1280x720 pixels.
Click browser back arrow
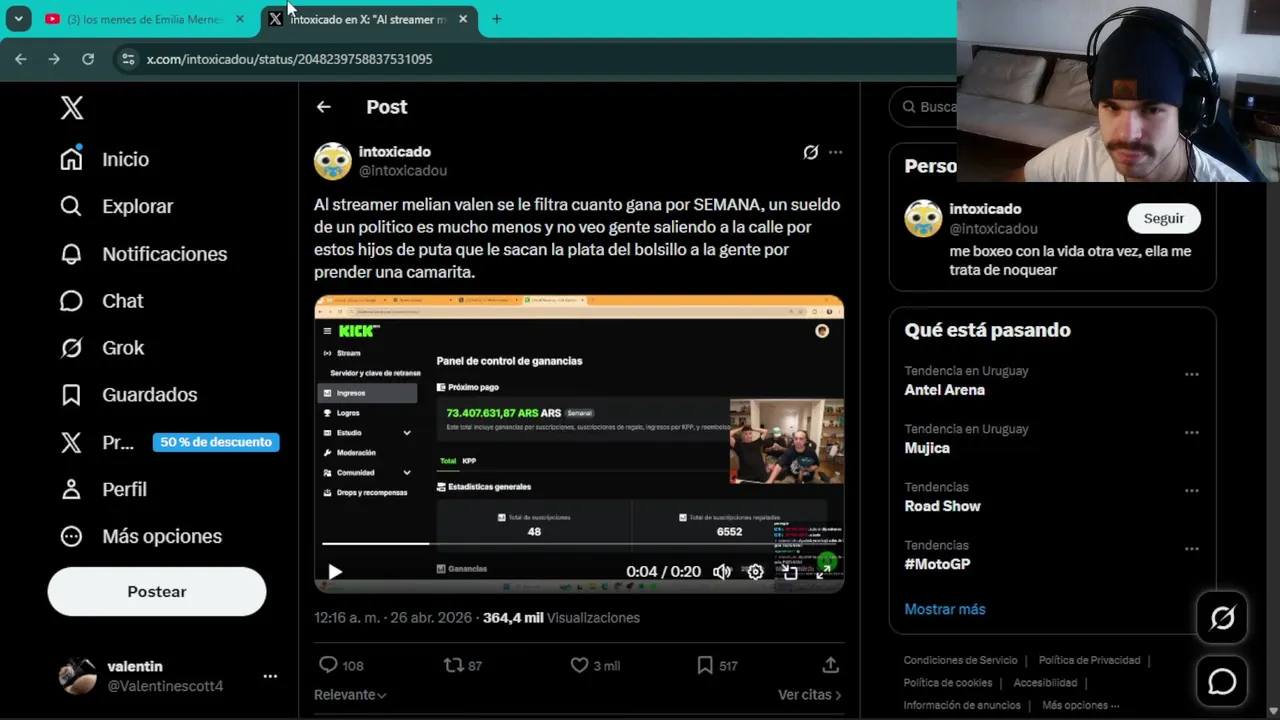21,59
